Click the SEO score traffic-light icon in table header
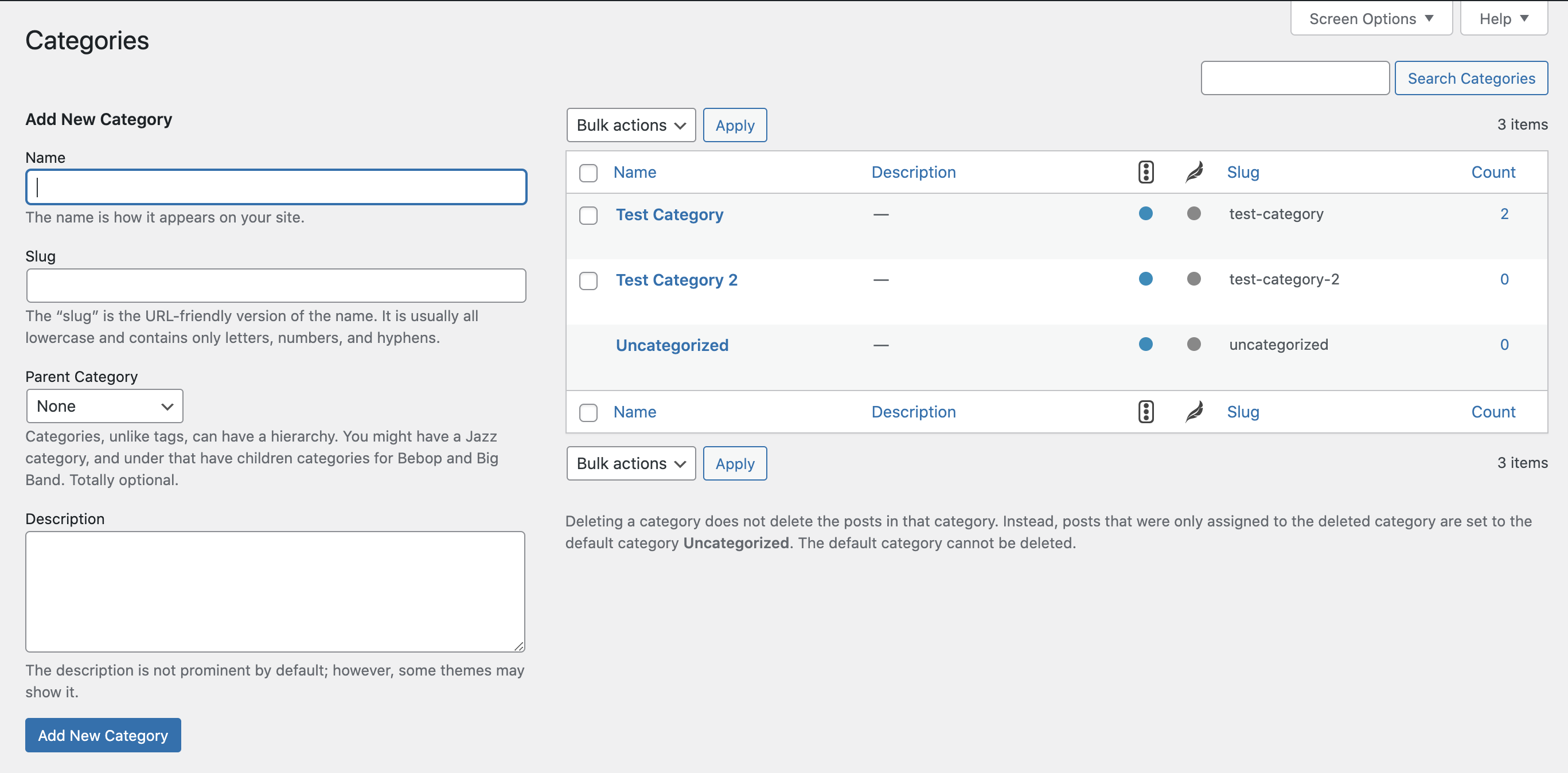Image resolution: width=1568 pixels, height=773 pixels. click(1145, 172)
